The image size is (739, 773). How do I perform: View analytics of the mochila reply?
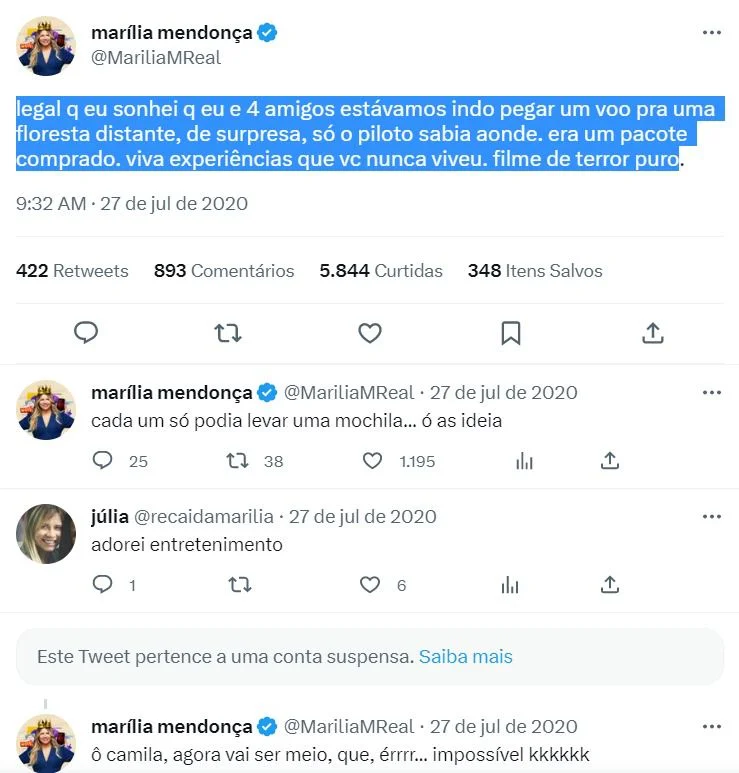pos(524,461)
